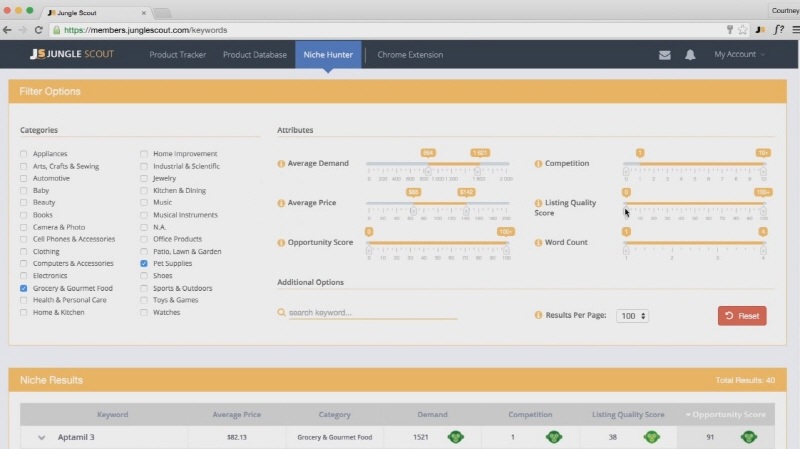Select the Niche Hunter tab
The height and width of the screenshot is (449, 800).
pyautogui.click(x=328, y=55)
